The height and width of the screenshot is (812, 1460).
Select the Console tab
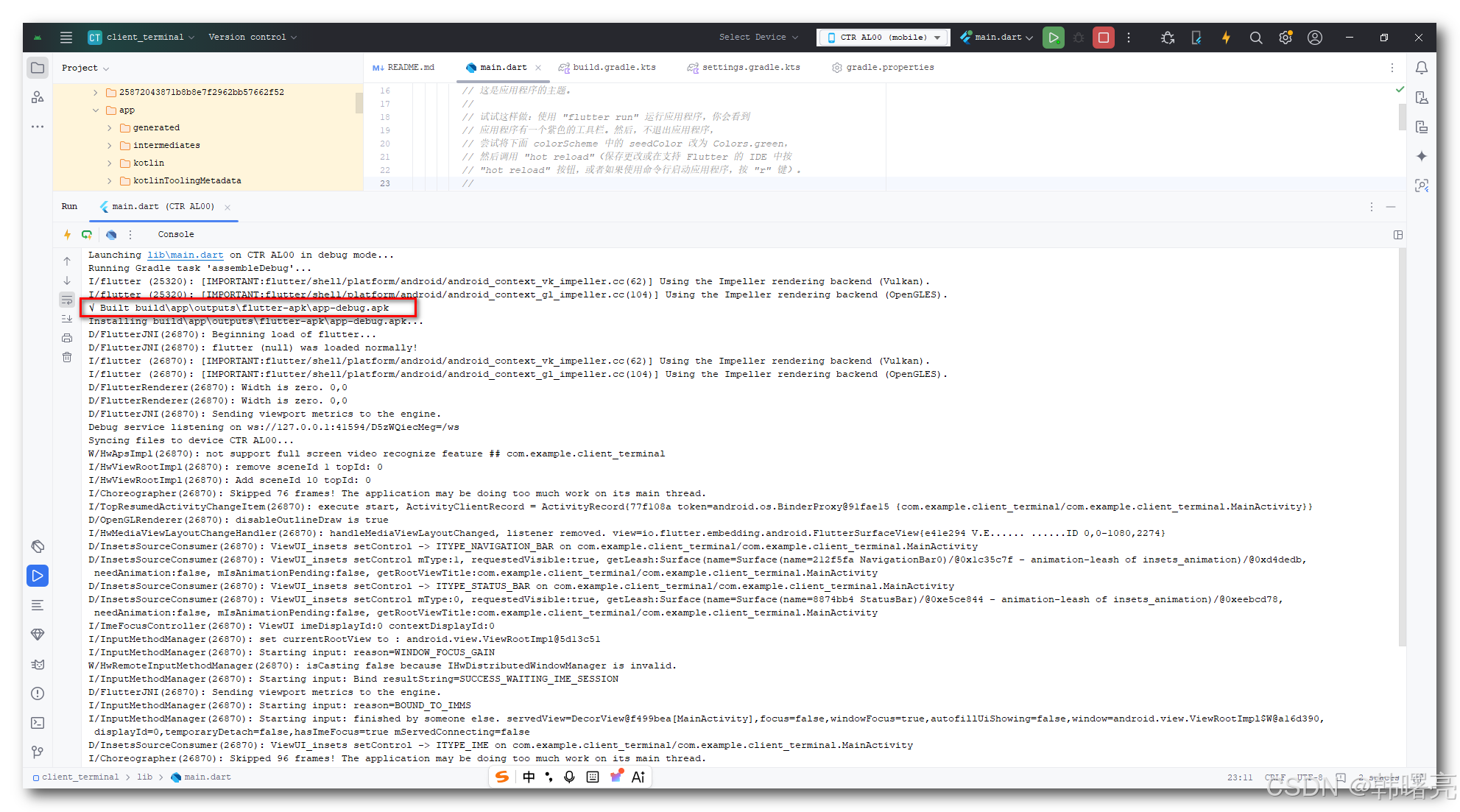coord(176,234)
